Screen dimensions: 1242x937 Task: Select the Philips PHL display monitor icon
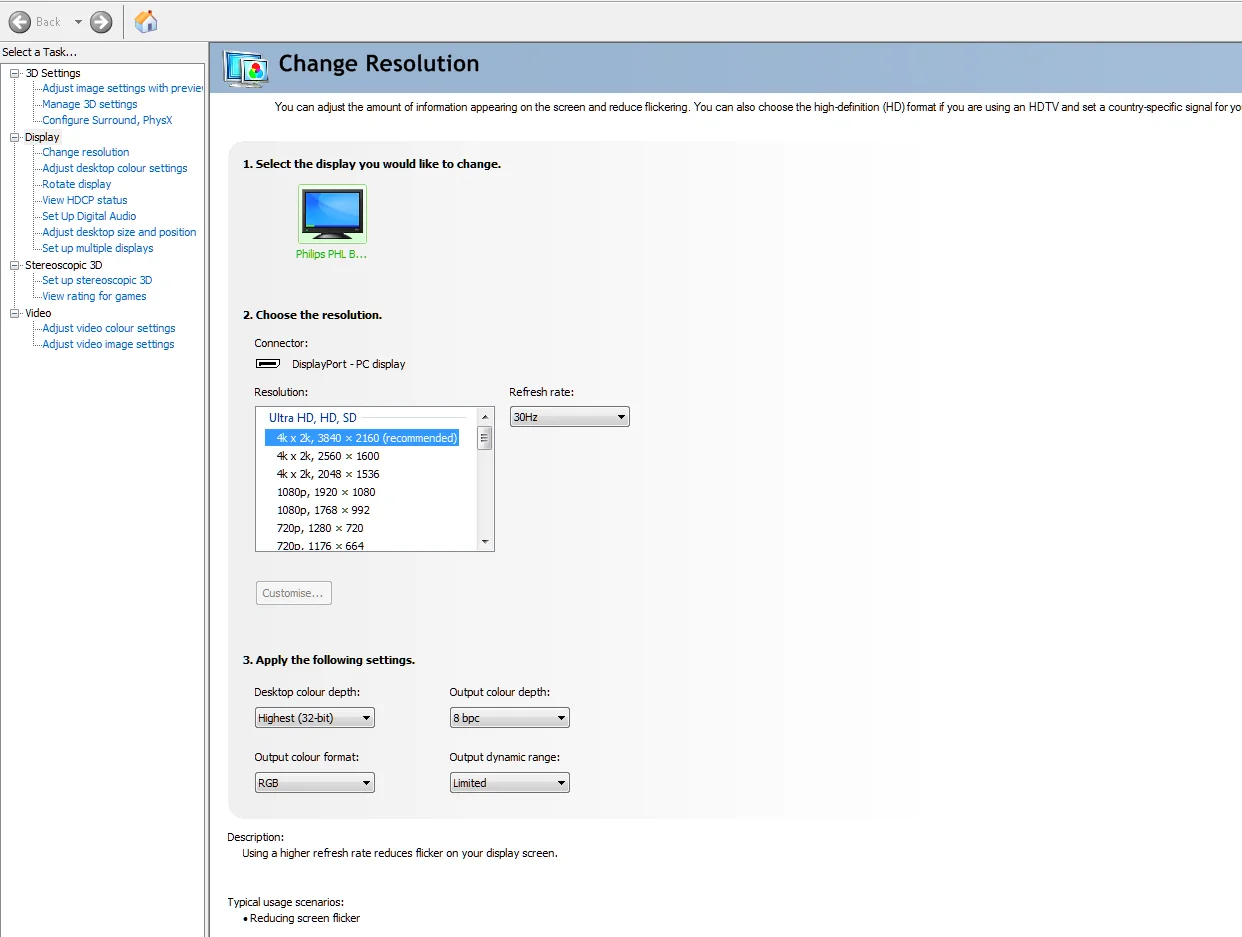(x=332, y=214)
